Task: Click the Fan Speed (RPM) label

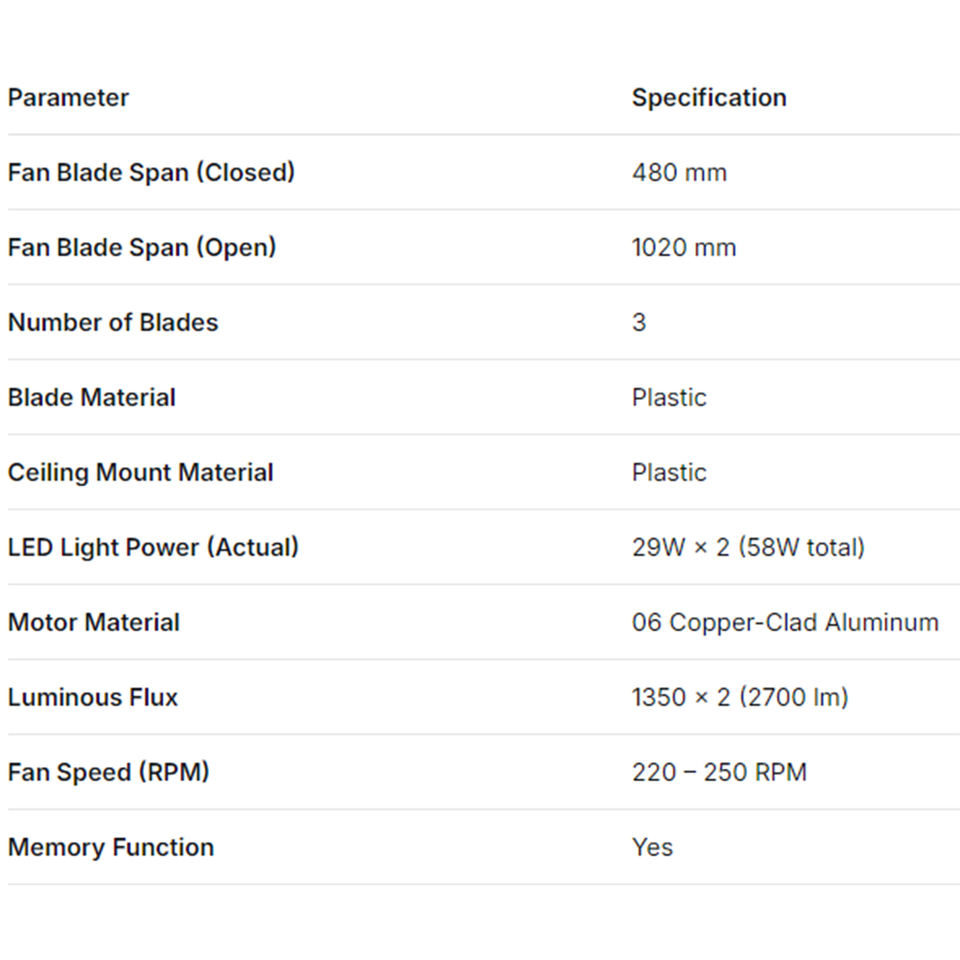Action: pos(109,772)
